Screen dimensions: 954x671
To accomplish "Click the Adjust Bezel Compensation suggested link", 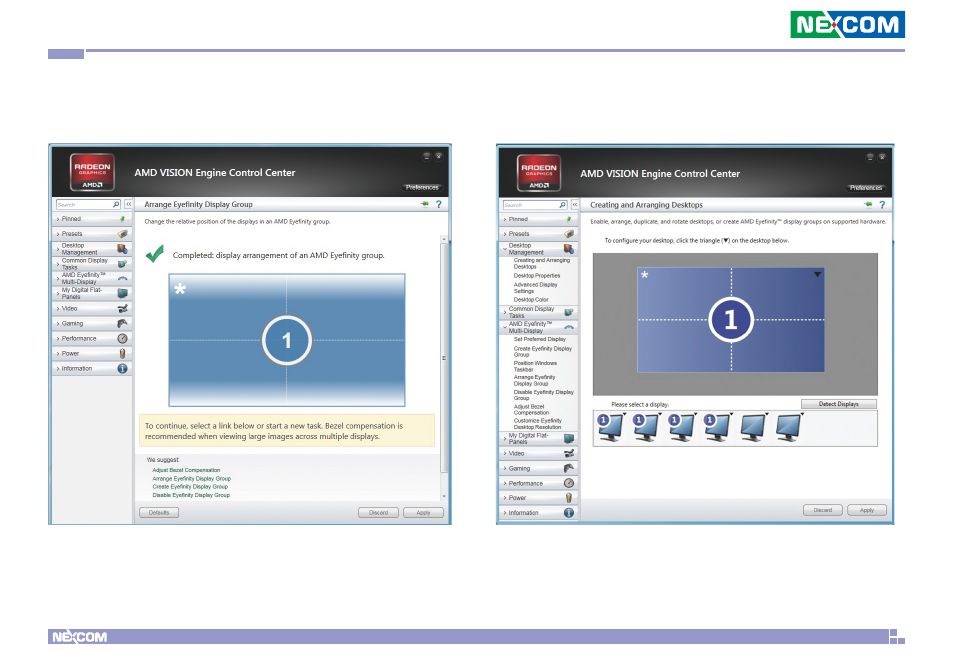I will pos(186,470).
